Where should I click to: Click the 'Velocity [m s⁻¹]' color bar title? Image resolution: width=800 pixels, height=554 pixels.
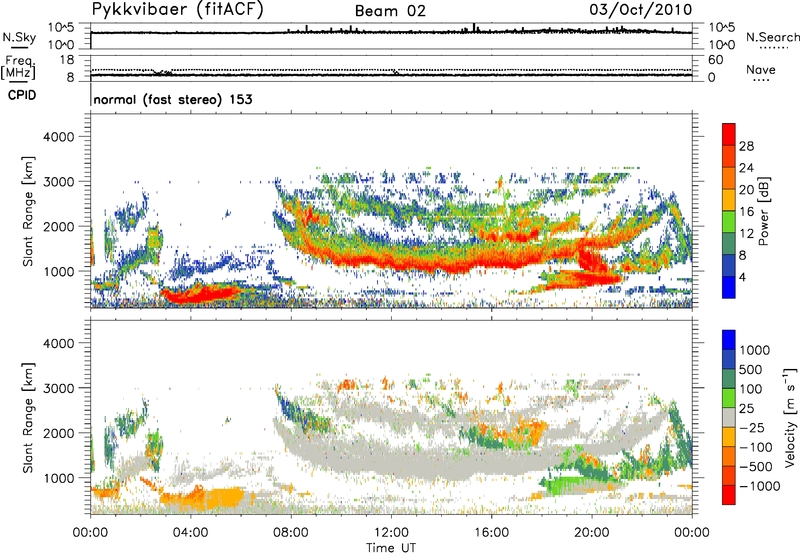coord(790,417)
